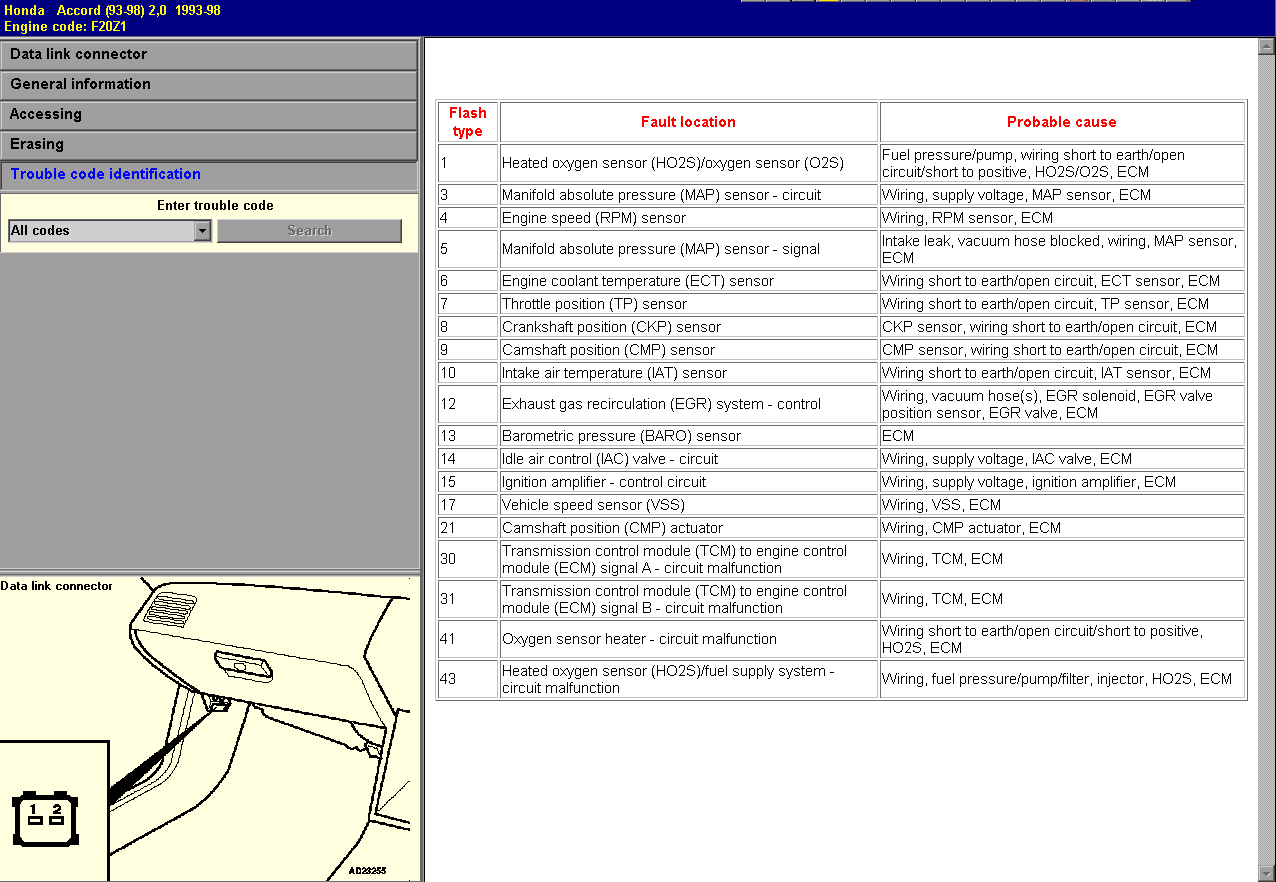Select 'Idle air control (IAC) valve - circuit'
Viewport: 1276px width, 882px height.
[610, 459]
